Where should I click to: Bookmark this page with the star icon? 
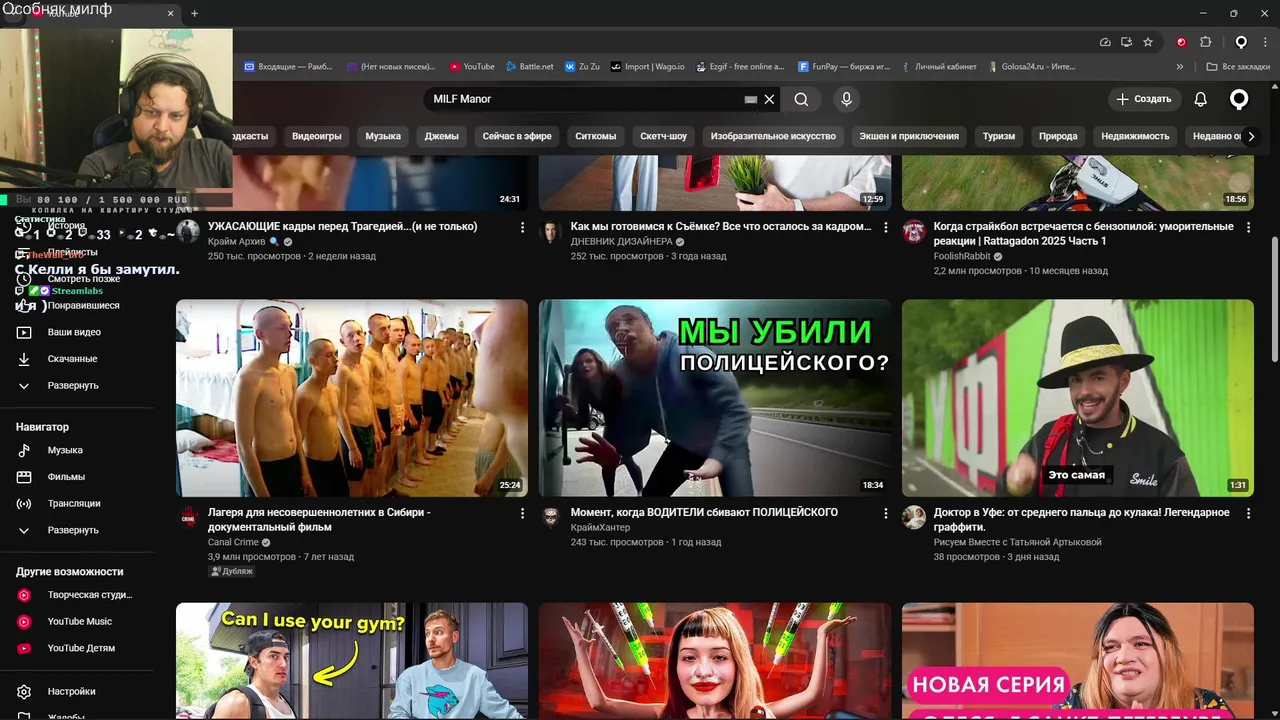[x=1148, y=42]
